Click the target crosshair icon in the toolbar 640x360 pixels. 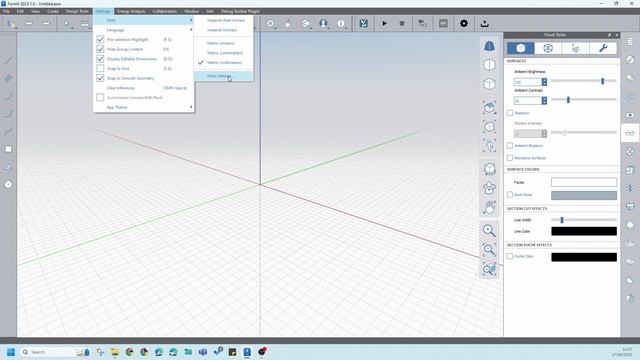(x=270, y=24)
